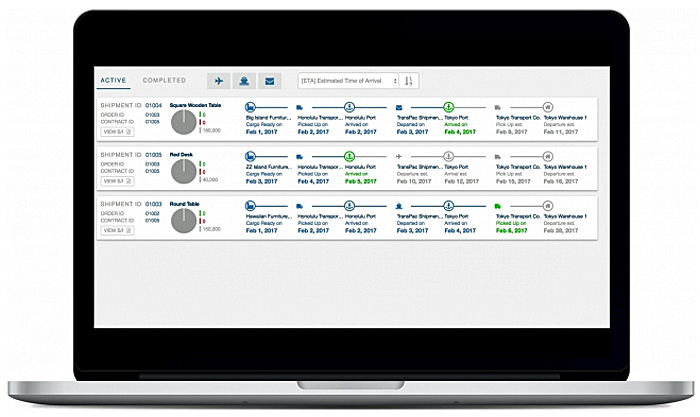Click Feb 15, 2017 pick up estimate
Screen dimensions: 700x417
click(513, 181)
